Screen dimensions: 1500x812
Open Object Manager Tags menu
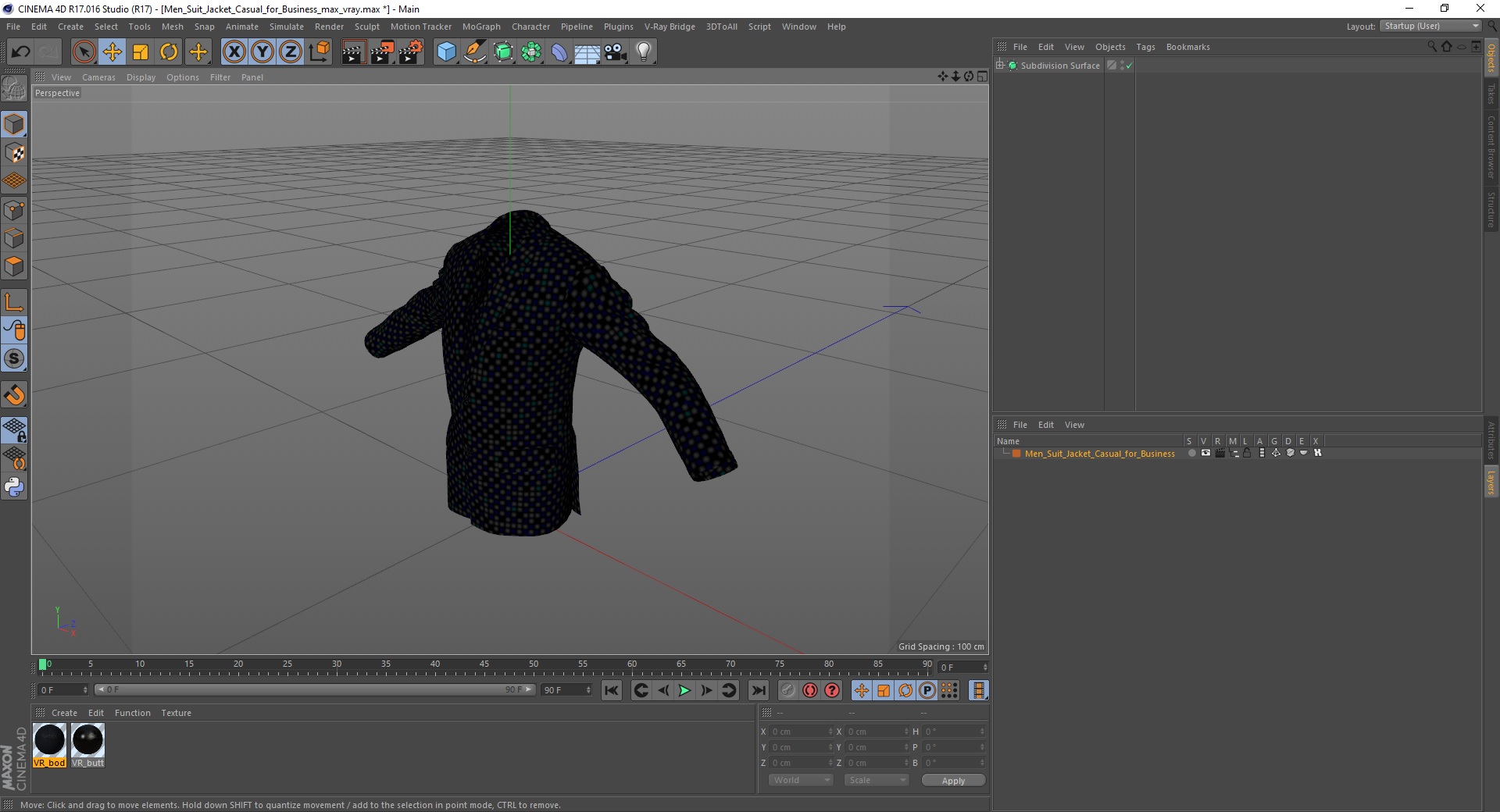(x=1145, y=47)
